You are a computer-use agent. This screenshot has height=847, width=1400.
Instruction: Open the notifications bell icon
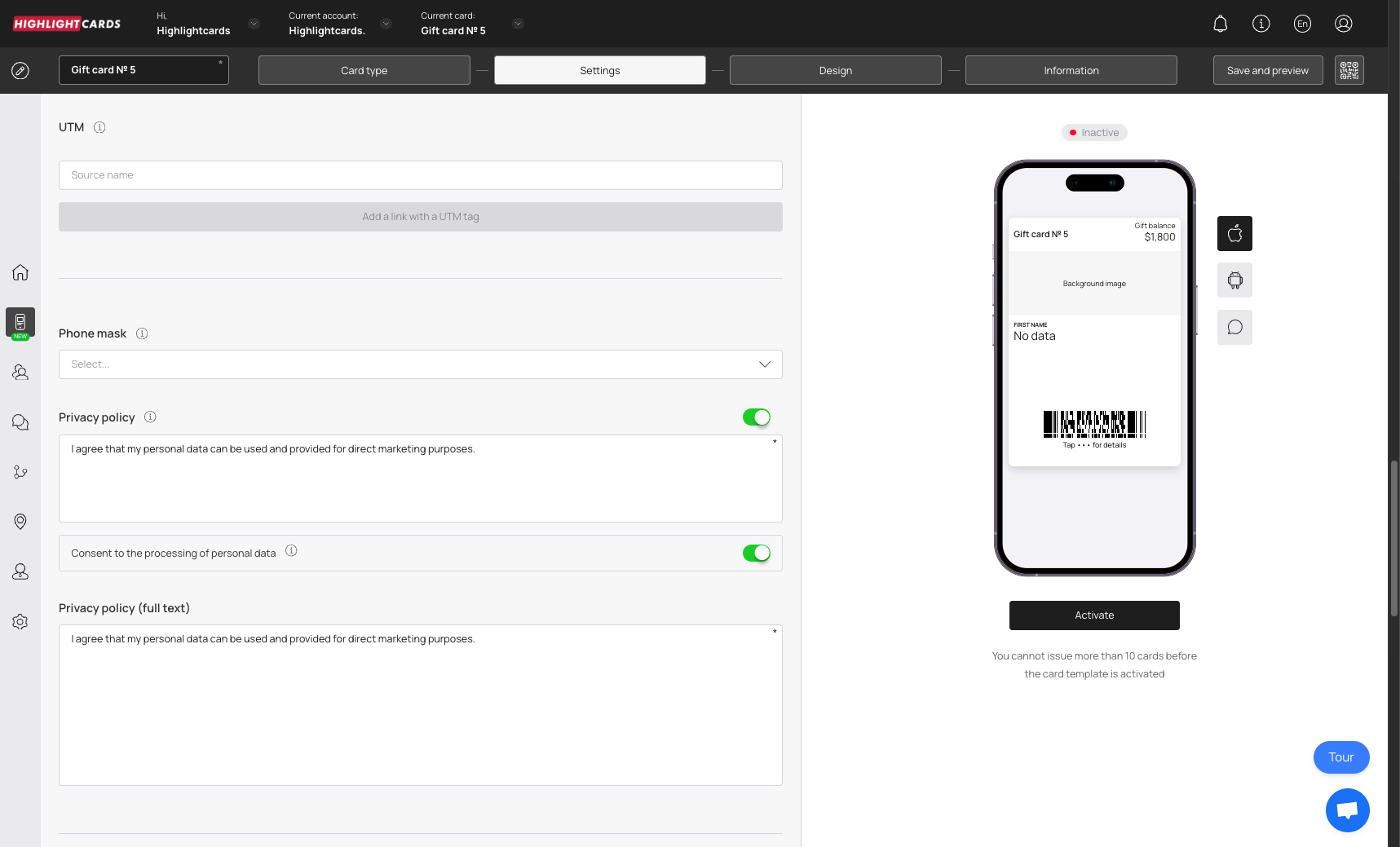pyautogui.click(x=1220, y=24)
